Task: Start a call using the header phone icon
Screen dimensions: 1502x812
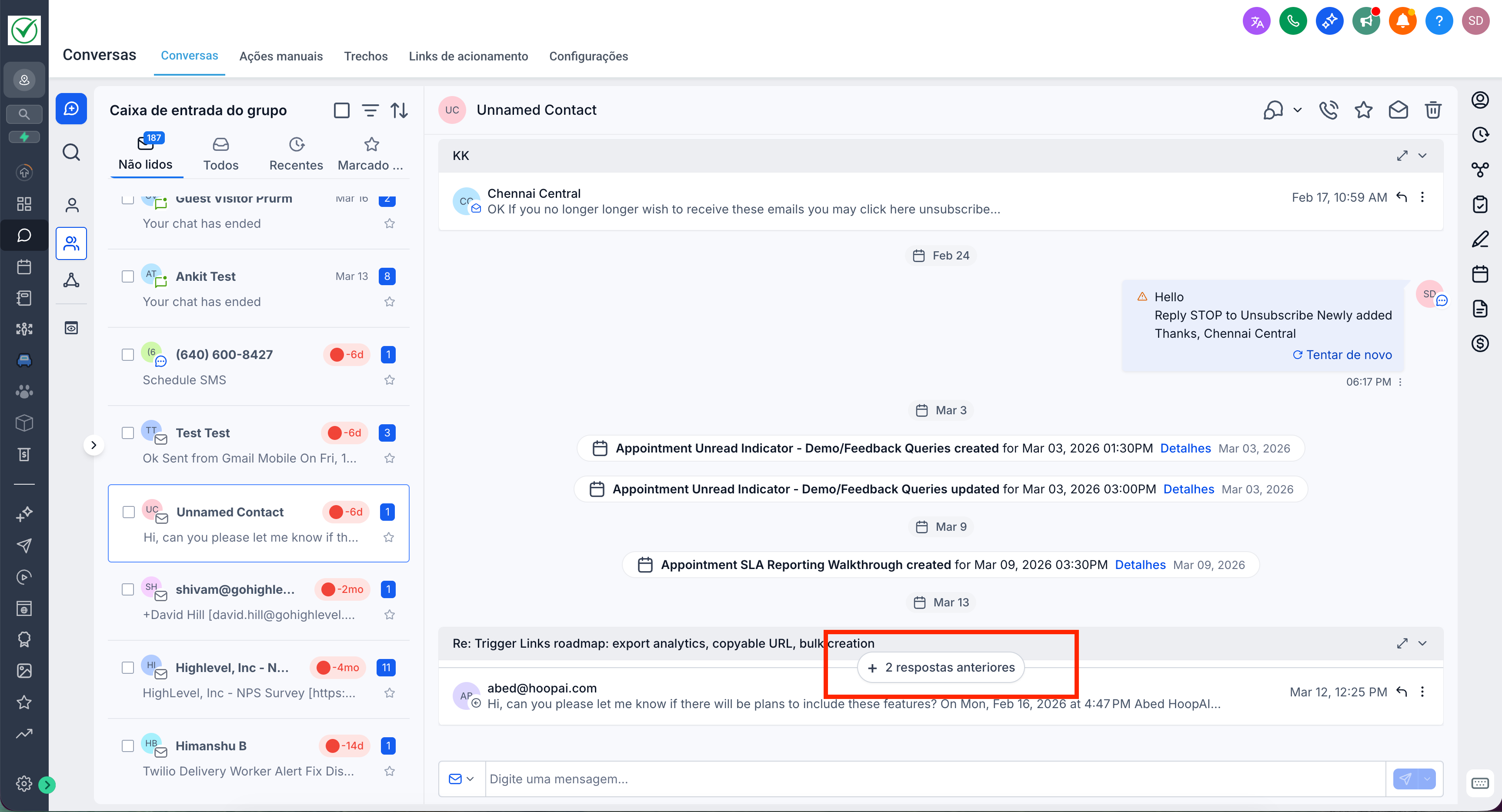Action: tap(1328, 110)
